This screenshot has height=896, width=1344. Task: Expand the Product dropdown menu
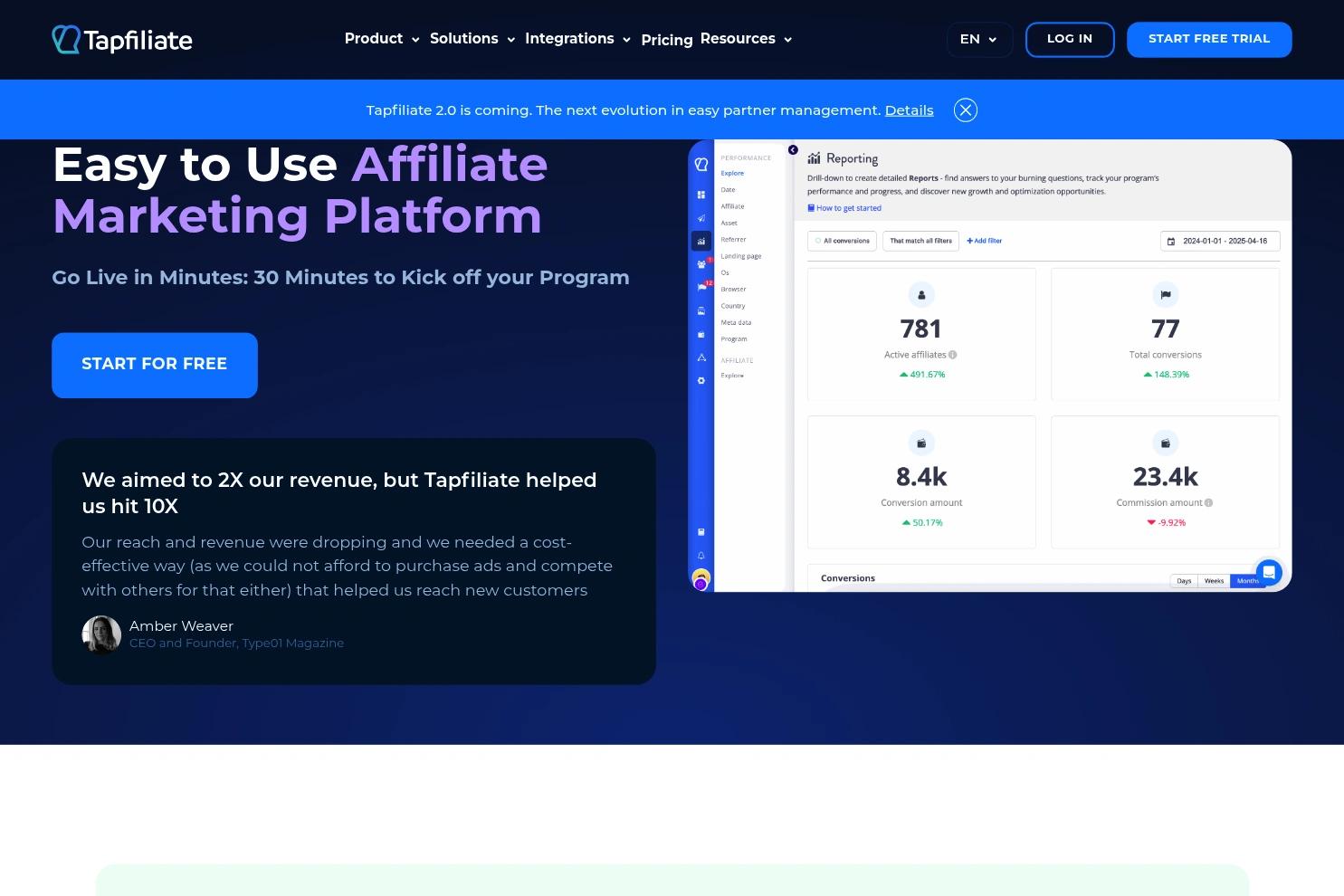tap(381, 39)
